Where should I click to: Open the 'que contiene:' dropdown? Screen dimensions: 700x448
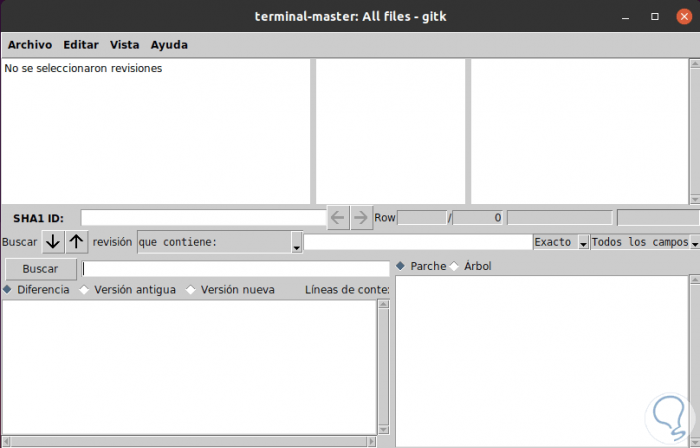[x=220, y=242]
